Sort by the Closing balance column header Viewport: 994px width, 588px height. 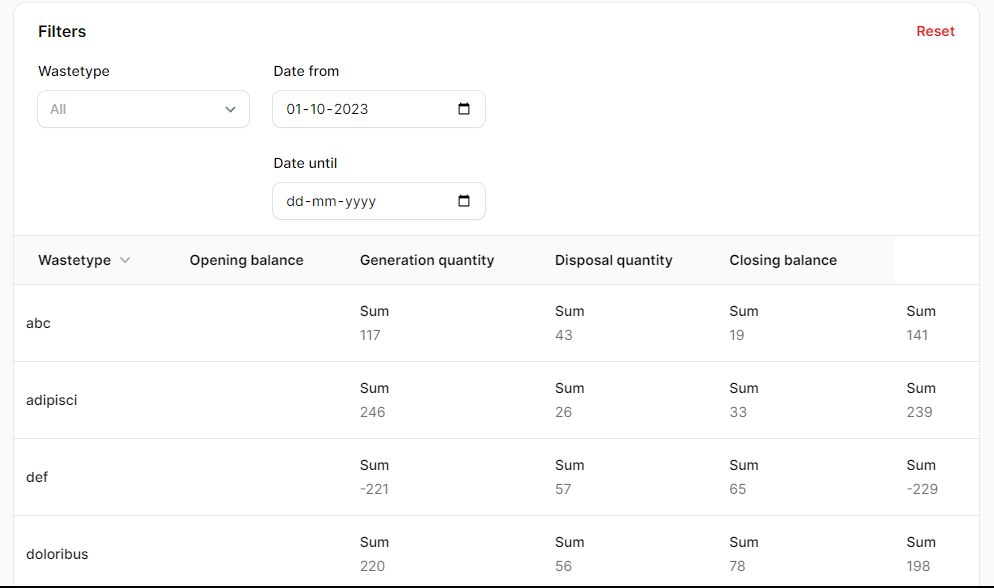point(783,260)
